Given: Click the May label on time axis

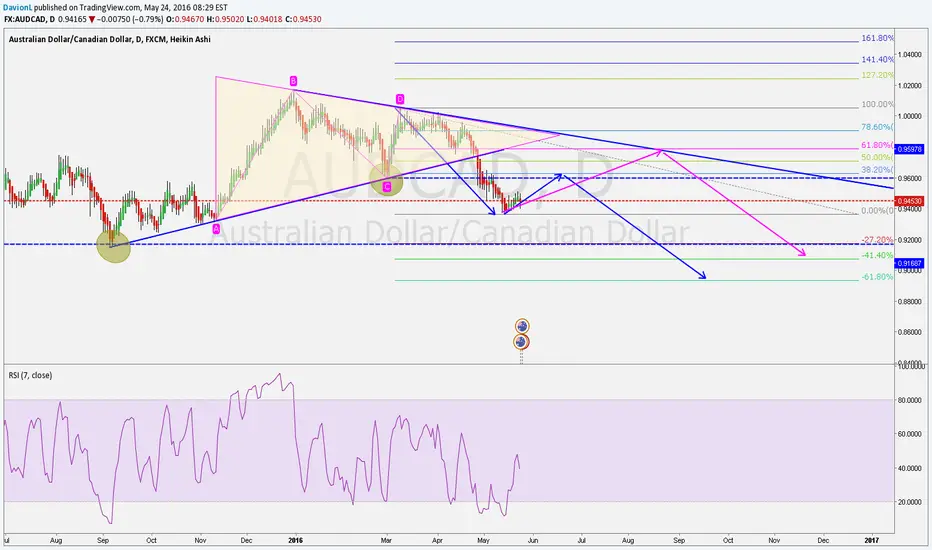Looking at the screenshot, I should click(483, 540).
